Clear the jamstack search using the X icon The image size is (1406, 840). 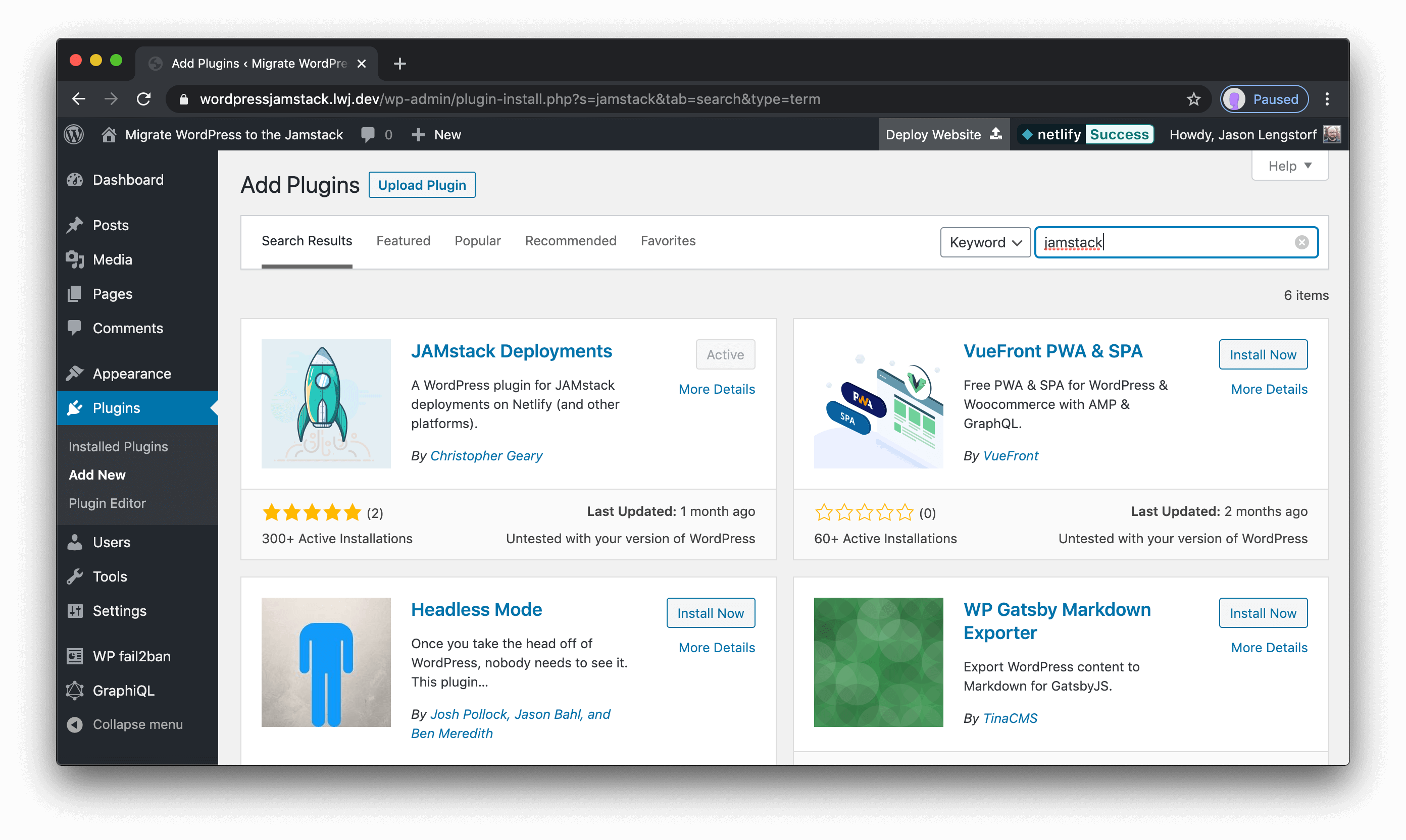1302,242
